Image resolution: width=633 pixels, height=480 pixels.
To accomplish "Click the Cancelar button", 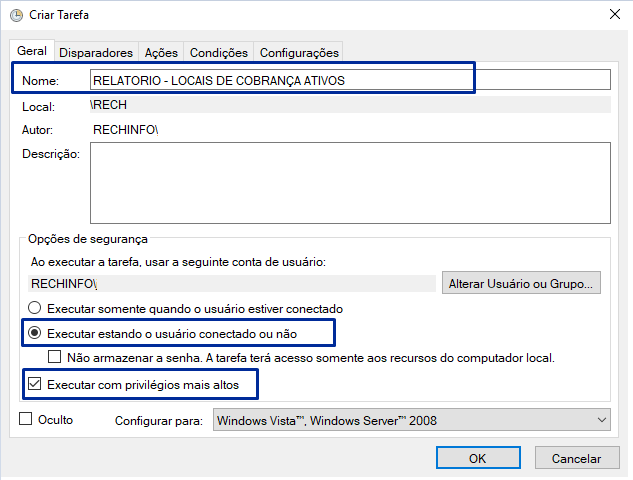I will point(577,458).
